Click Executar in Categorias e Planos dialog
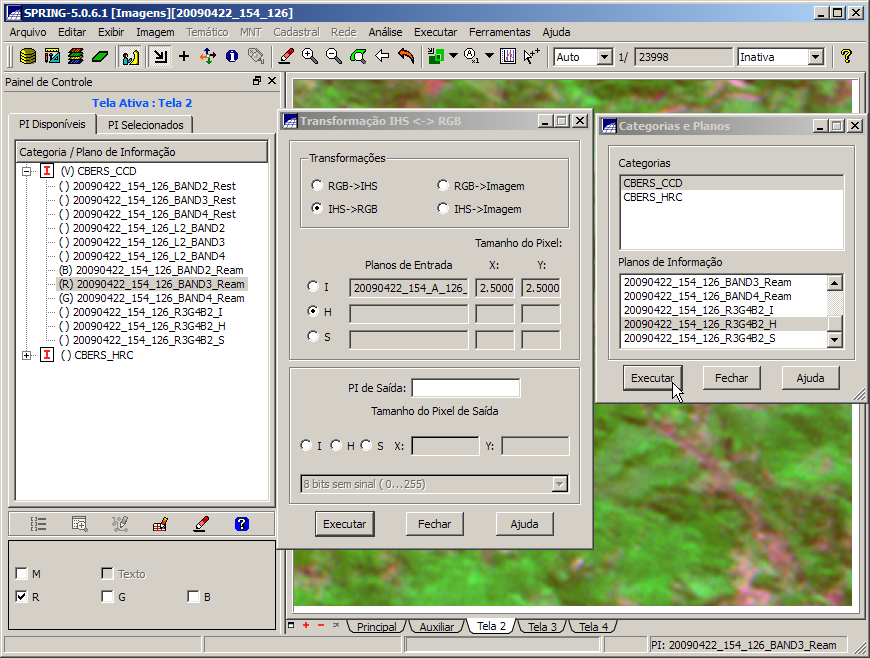The height and width of the screenshot is (658, 870). pos(652,378)
